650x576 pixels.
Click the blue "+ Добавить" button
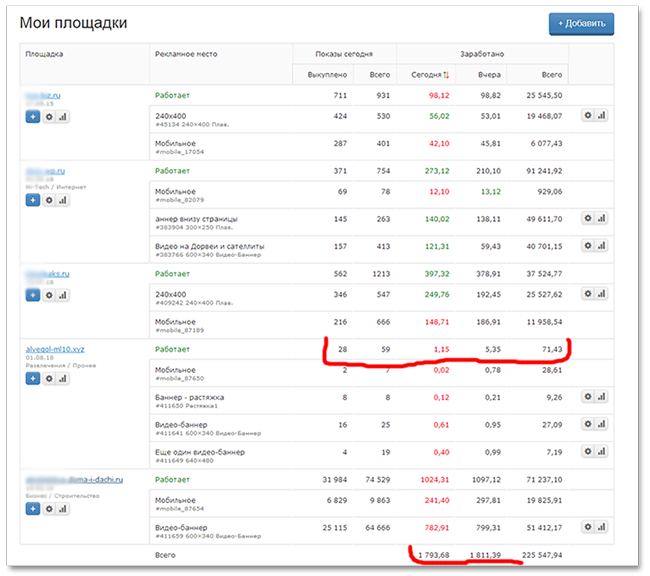point(581,24)
